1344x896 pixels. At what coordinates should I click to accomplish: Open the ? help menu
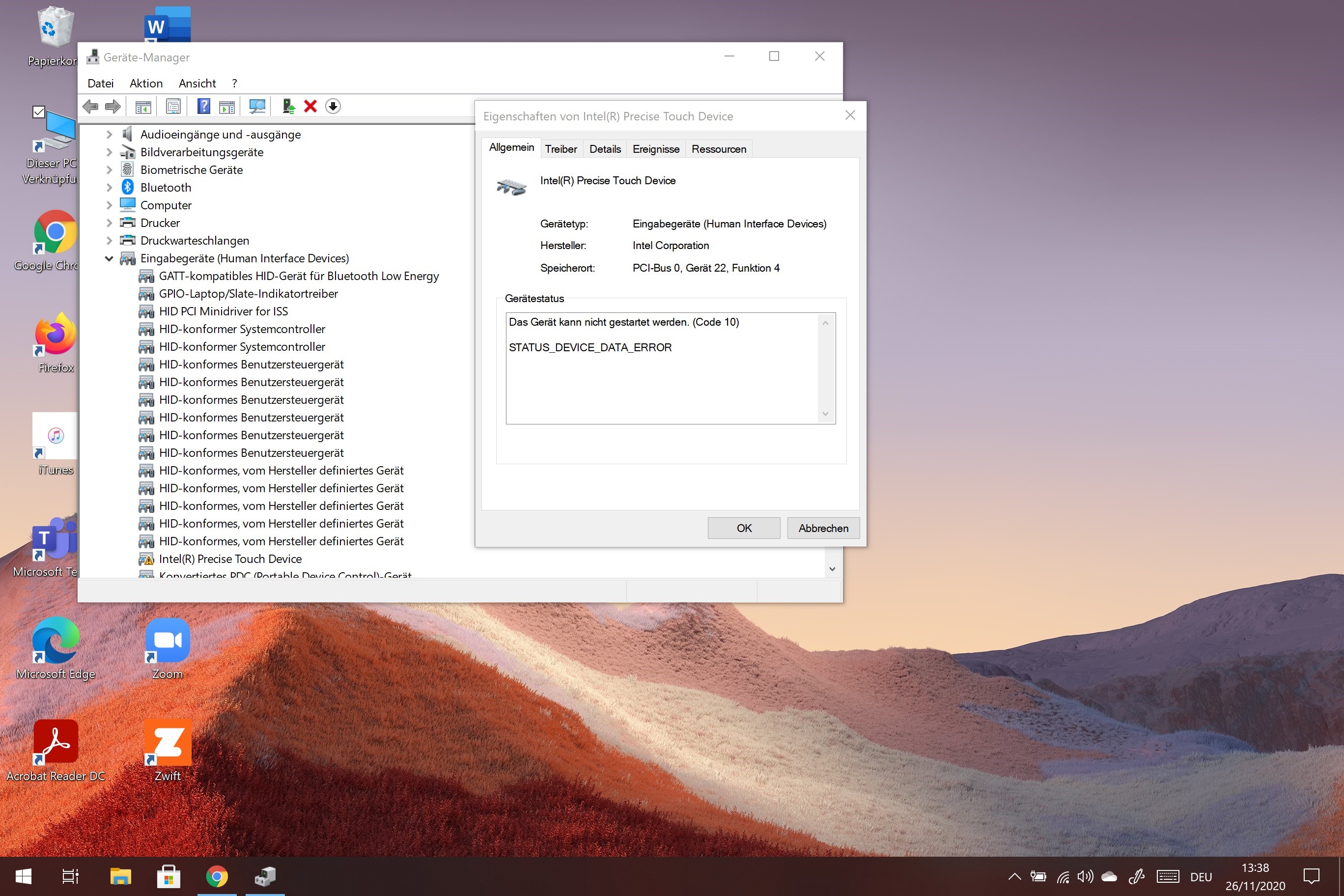[234, 84]
